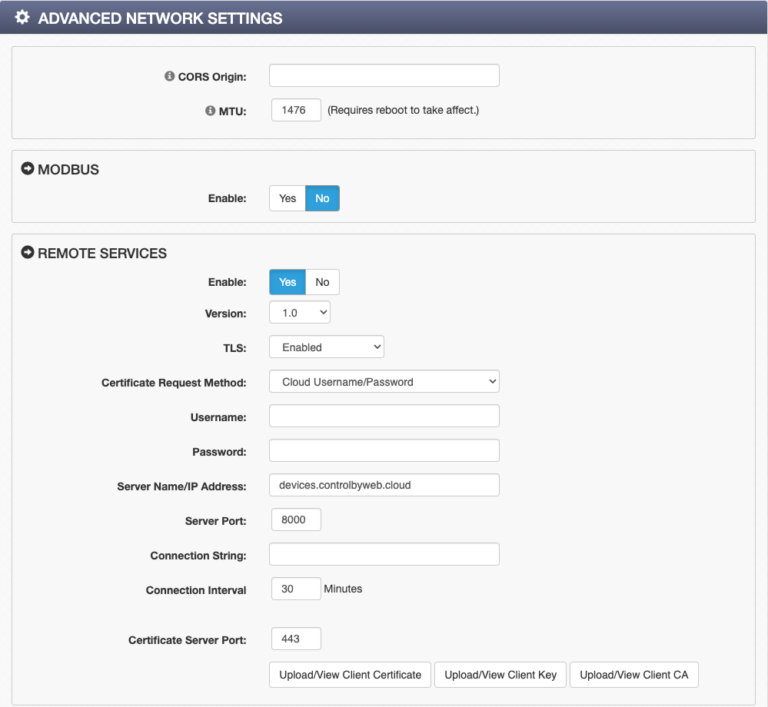Click the Server Name/IP Address field

(x=384, y=485)
